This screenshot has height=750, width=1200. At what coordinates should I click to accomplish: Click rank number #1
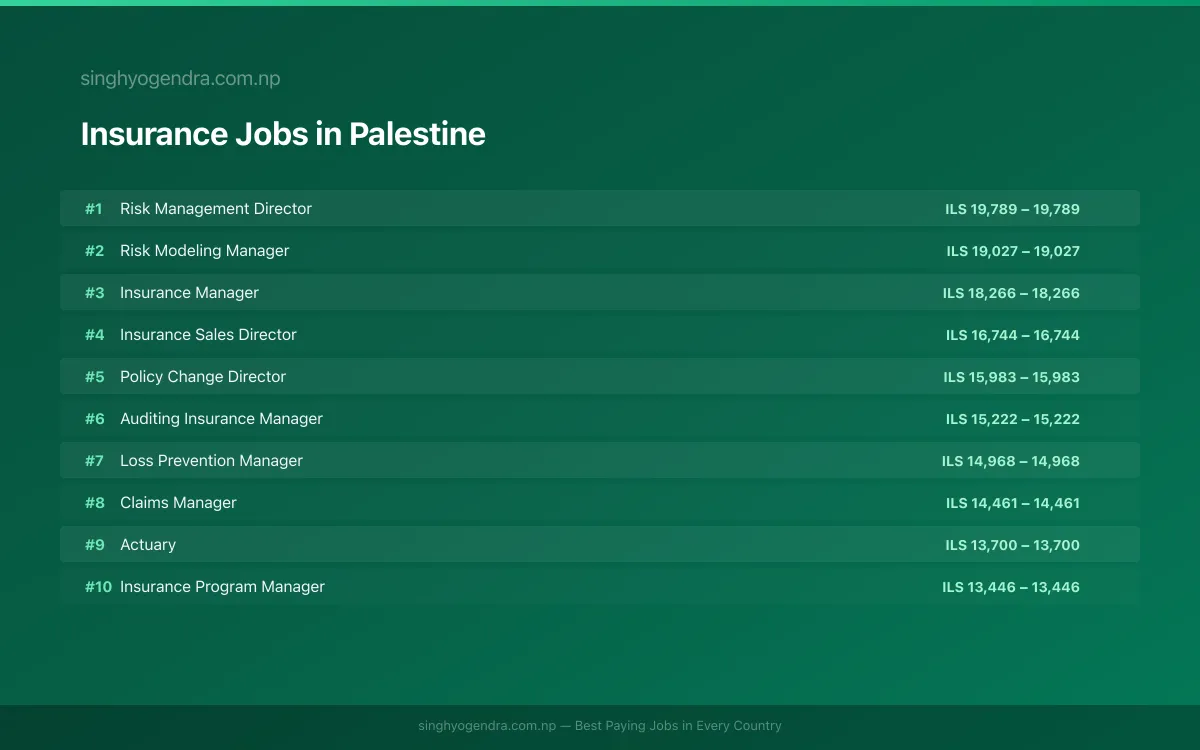click(x=94, y=209)
